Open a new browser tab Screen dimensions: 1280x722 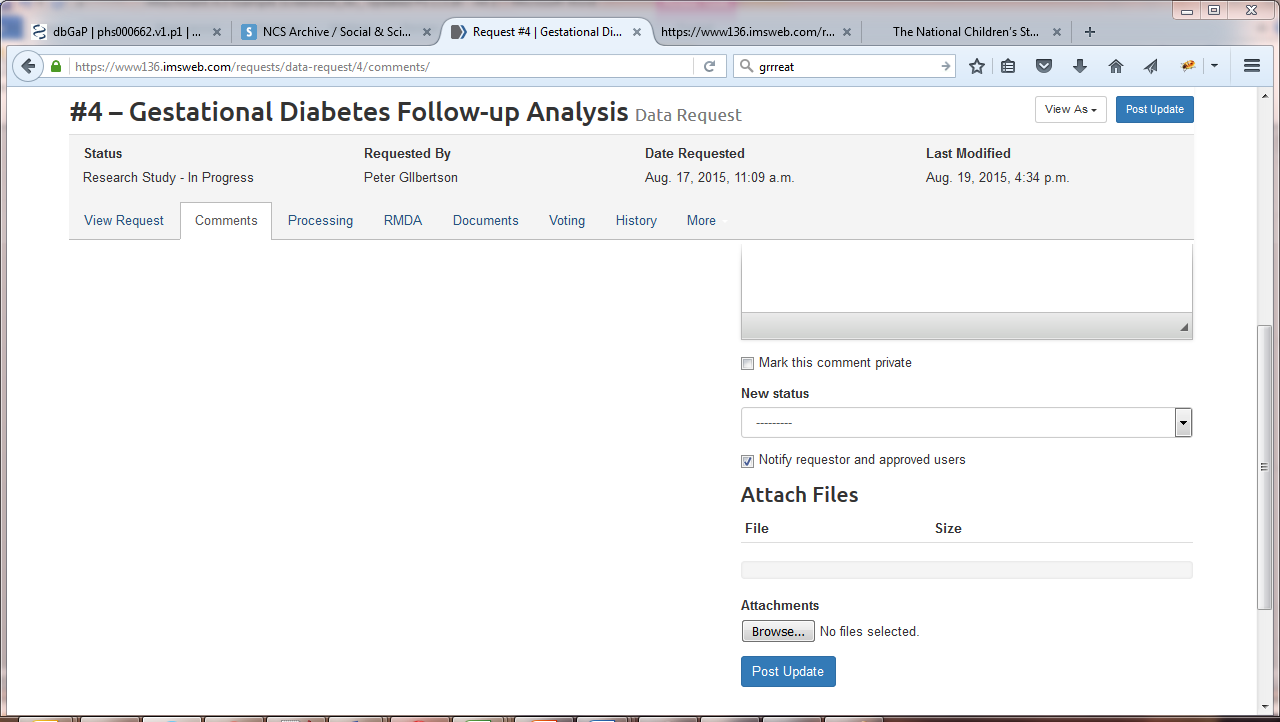(x=1090, y=32)
